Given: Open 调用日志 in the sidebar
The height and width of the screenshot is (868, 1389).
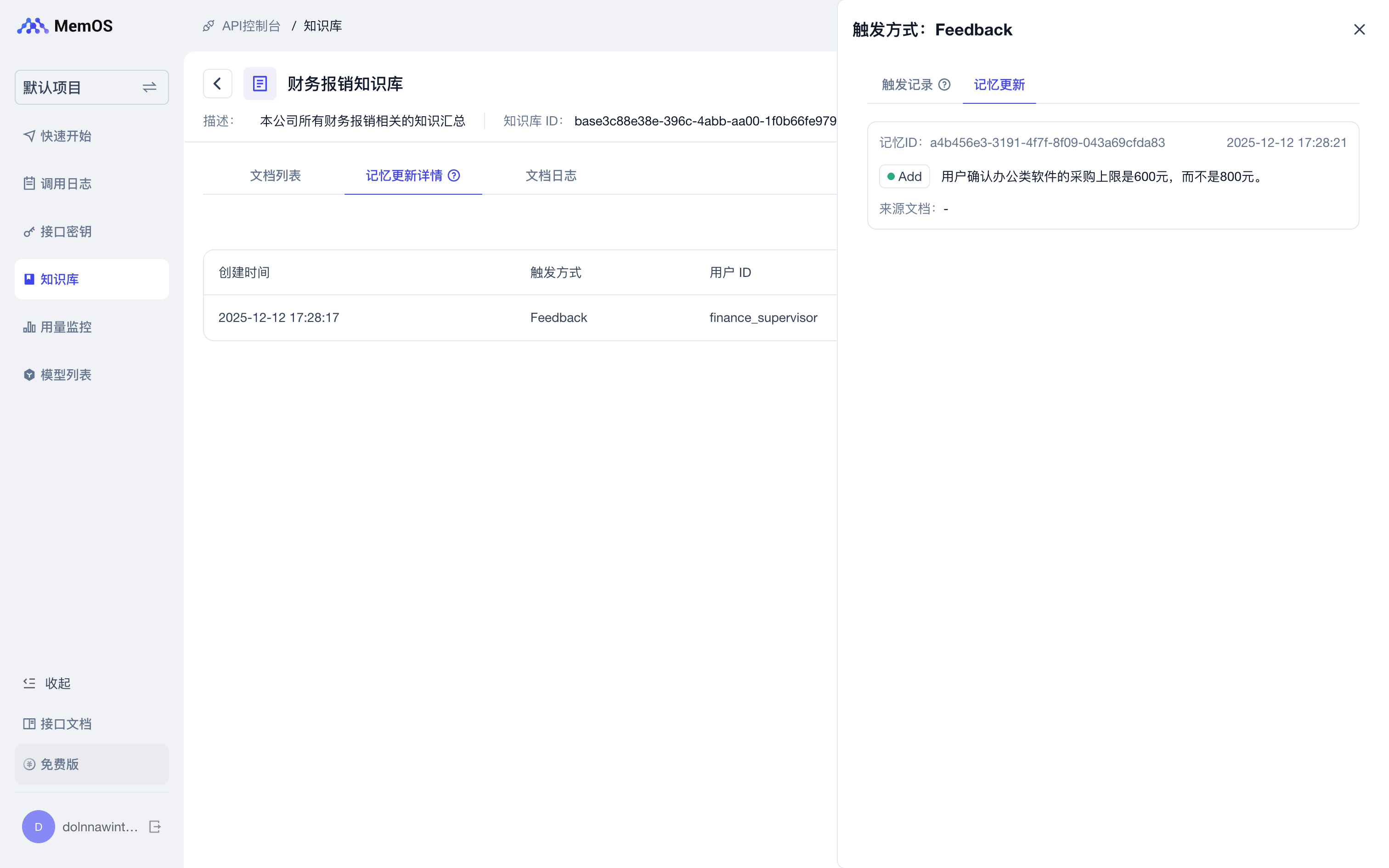Looking at the screenshot, I should click(x=65, y=184).
